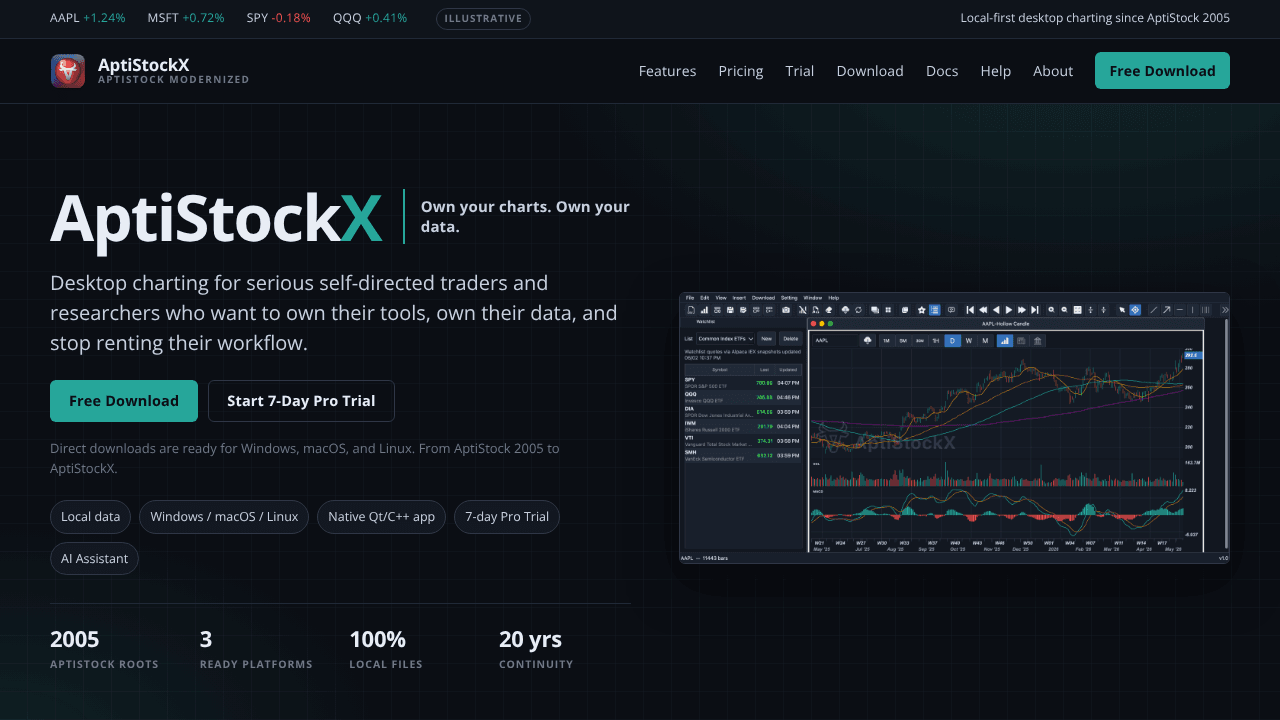Click the AptiStockX bull logo icon
Image resolution: width=1280 pixels, height=720 pixels.
(x=68, y=71)
